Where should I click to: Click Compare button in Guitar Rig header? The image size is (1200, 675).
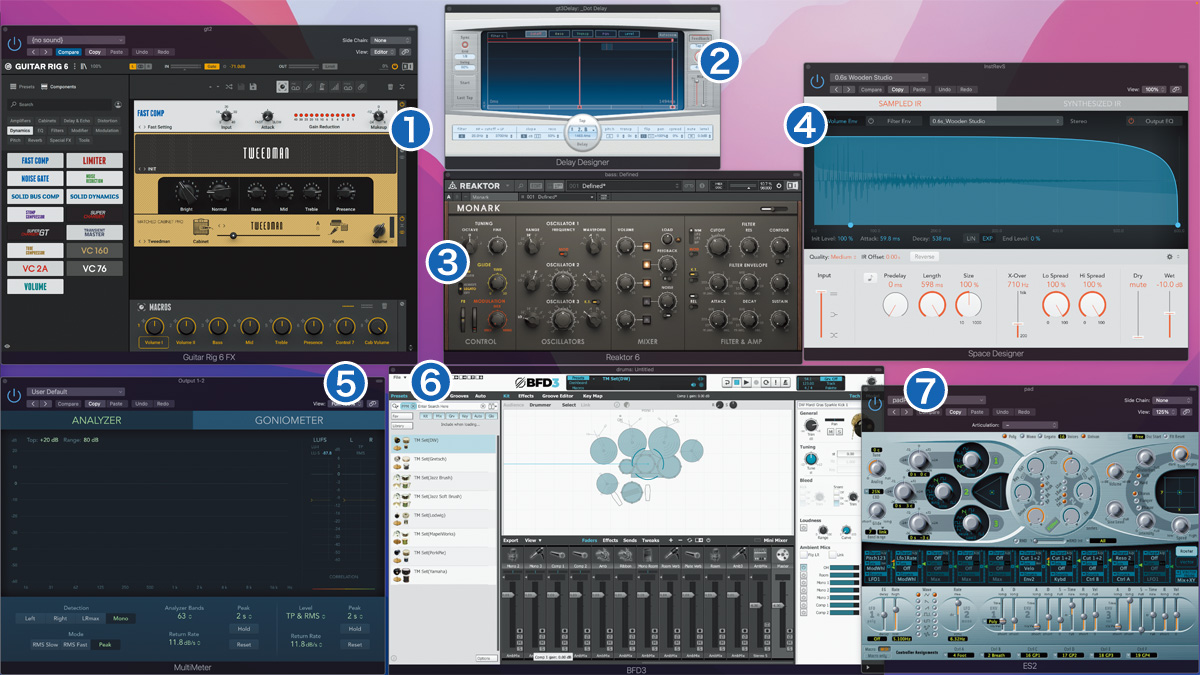(68, 52)
